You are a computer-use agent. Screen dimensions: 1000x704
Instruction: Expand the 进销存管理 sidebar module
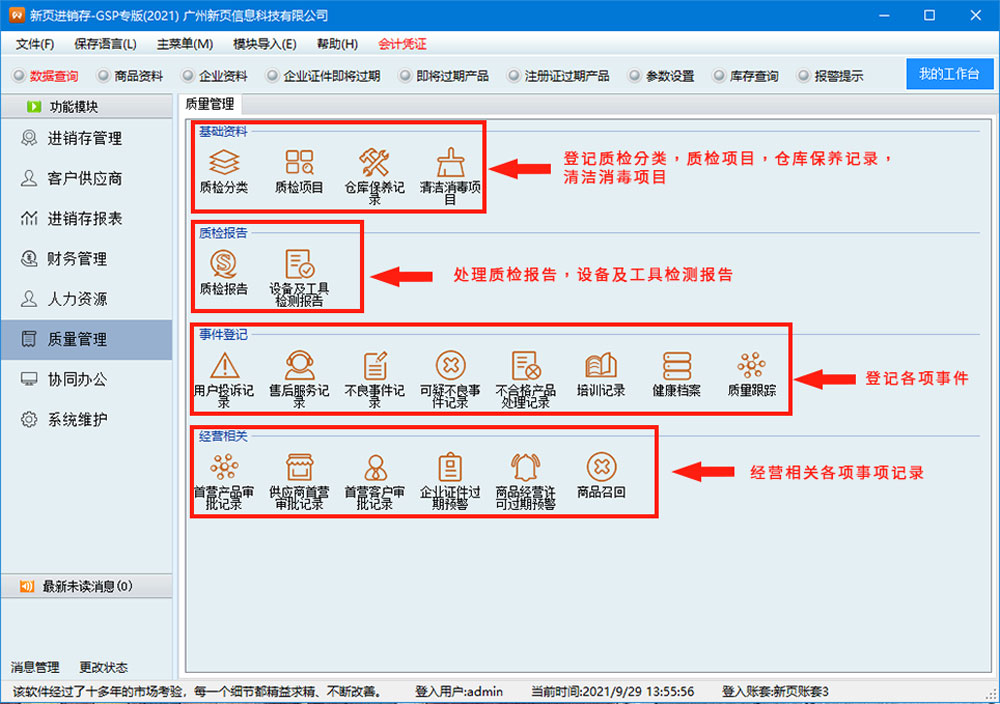pos(85,139)
